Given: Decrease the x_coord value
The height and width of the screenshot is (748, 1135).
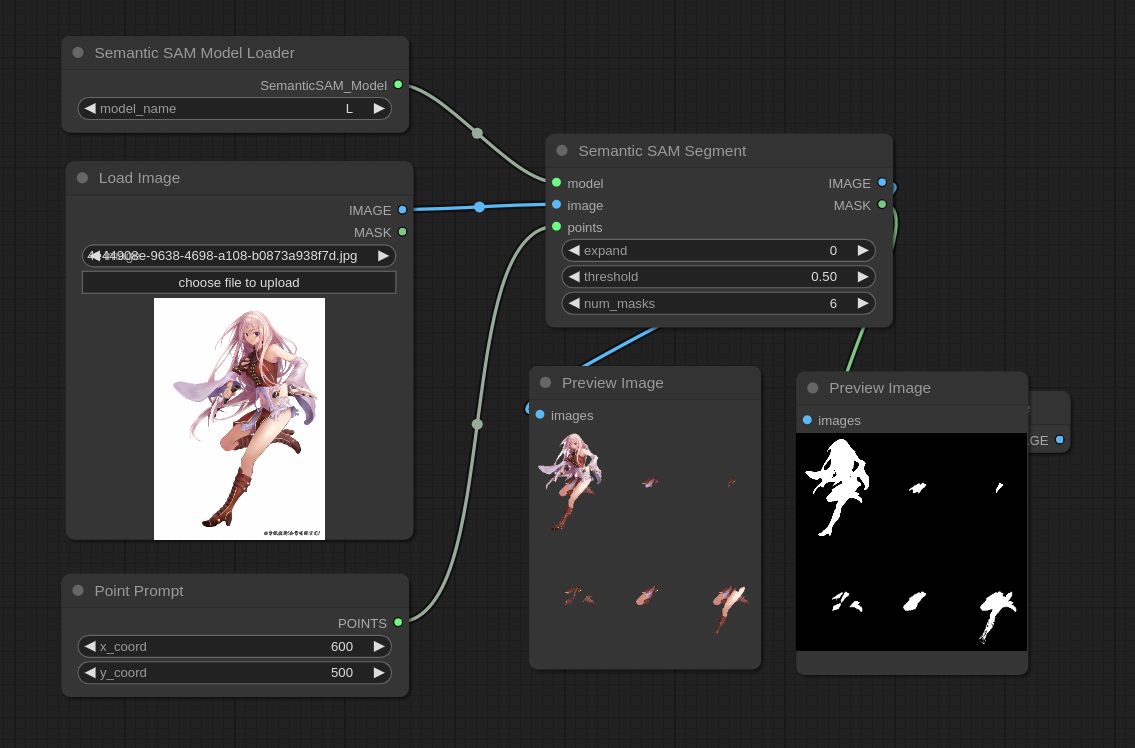Looking at the screenshot, I should click(90, 647).
